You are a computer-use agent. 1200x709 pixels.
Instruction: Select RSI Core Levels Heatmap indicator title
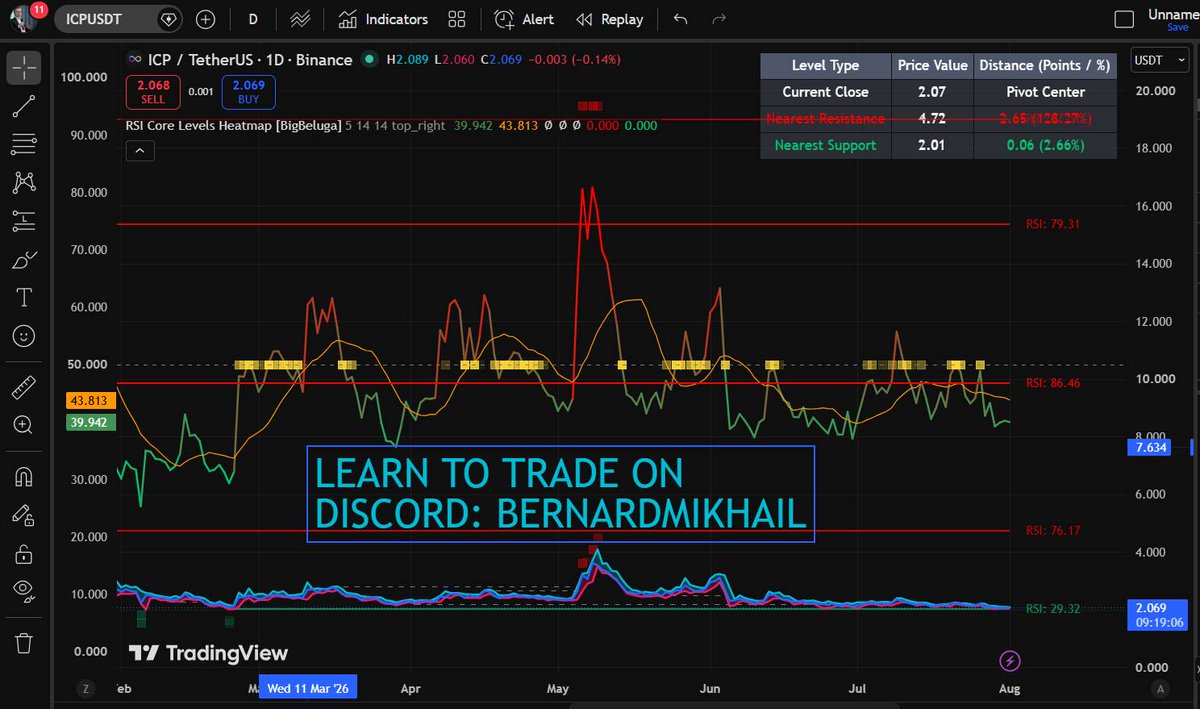(233, 125)
